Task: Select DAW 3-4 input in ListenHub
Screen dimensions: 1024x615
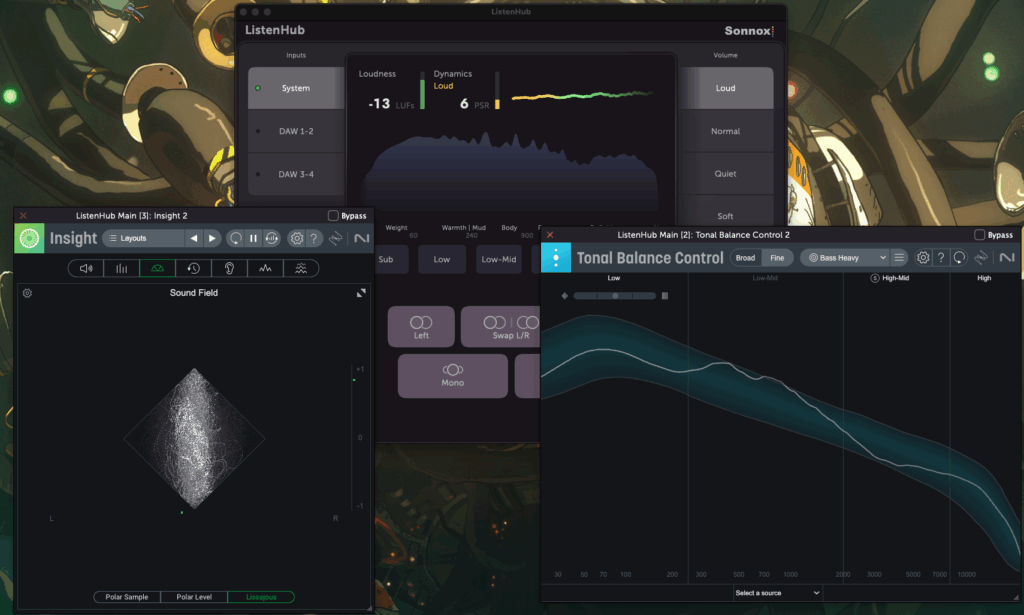Action: (296, 174)
